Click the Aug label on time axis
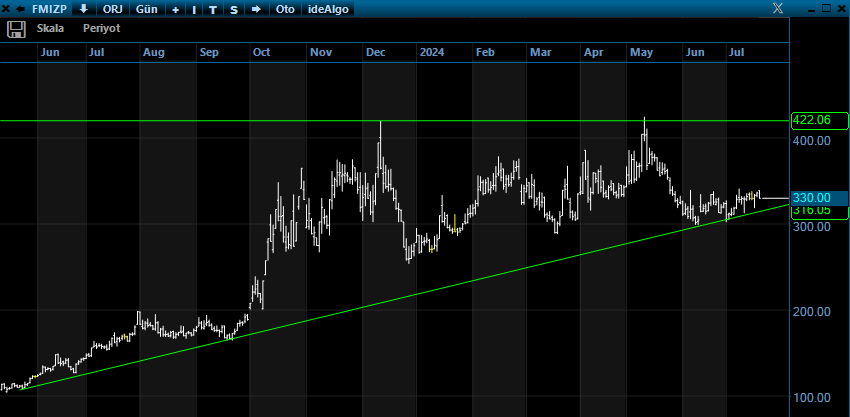 (154, 53)
